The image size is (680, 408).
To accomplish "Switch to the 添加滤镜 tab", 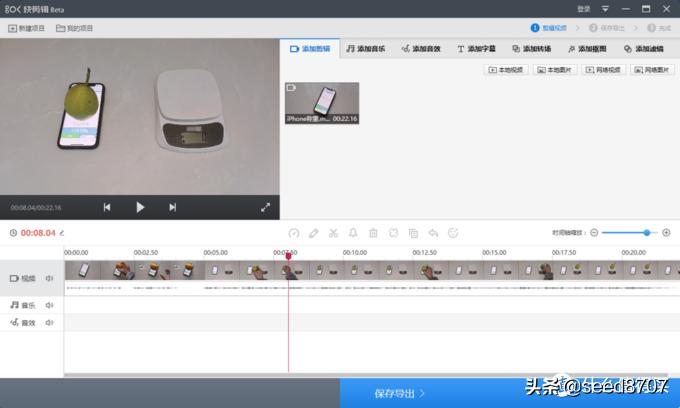I will pyautogui.click(x=644, y=49).
